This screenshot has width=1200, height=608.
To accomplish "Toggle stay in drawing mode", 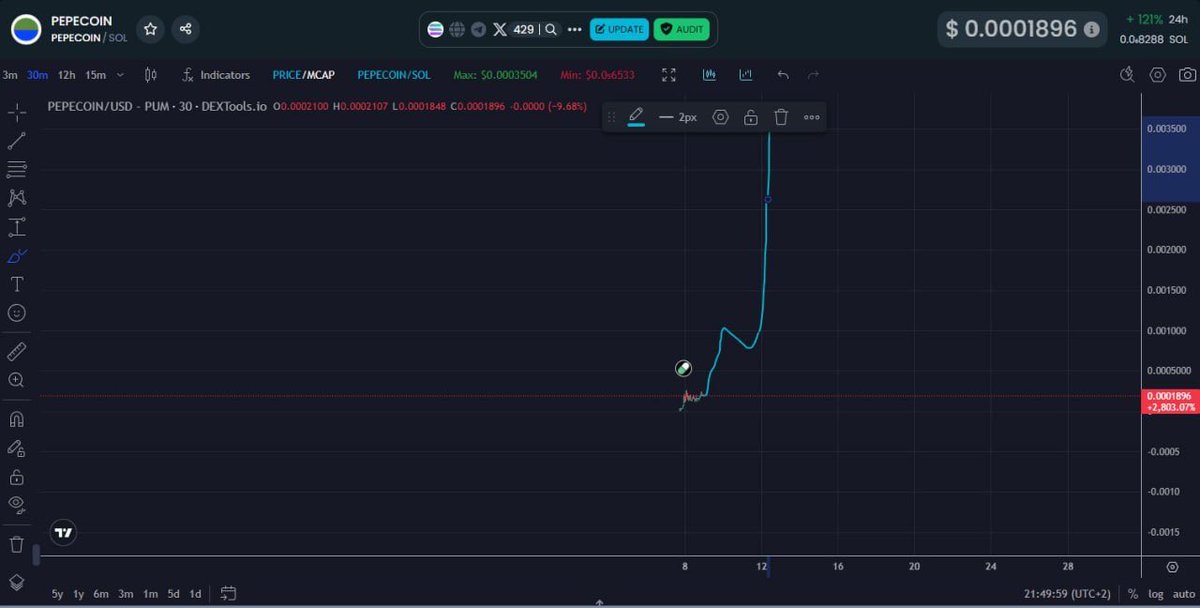I will [17, 448].
